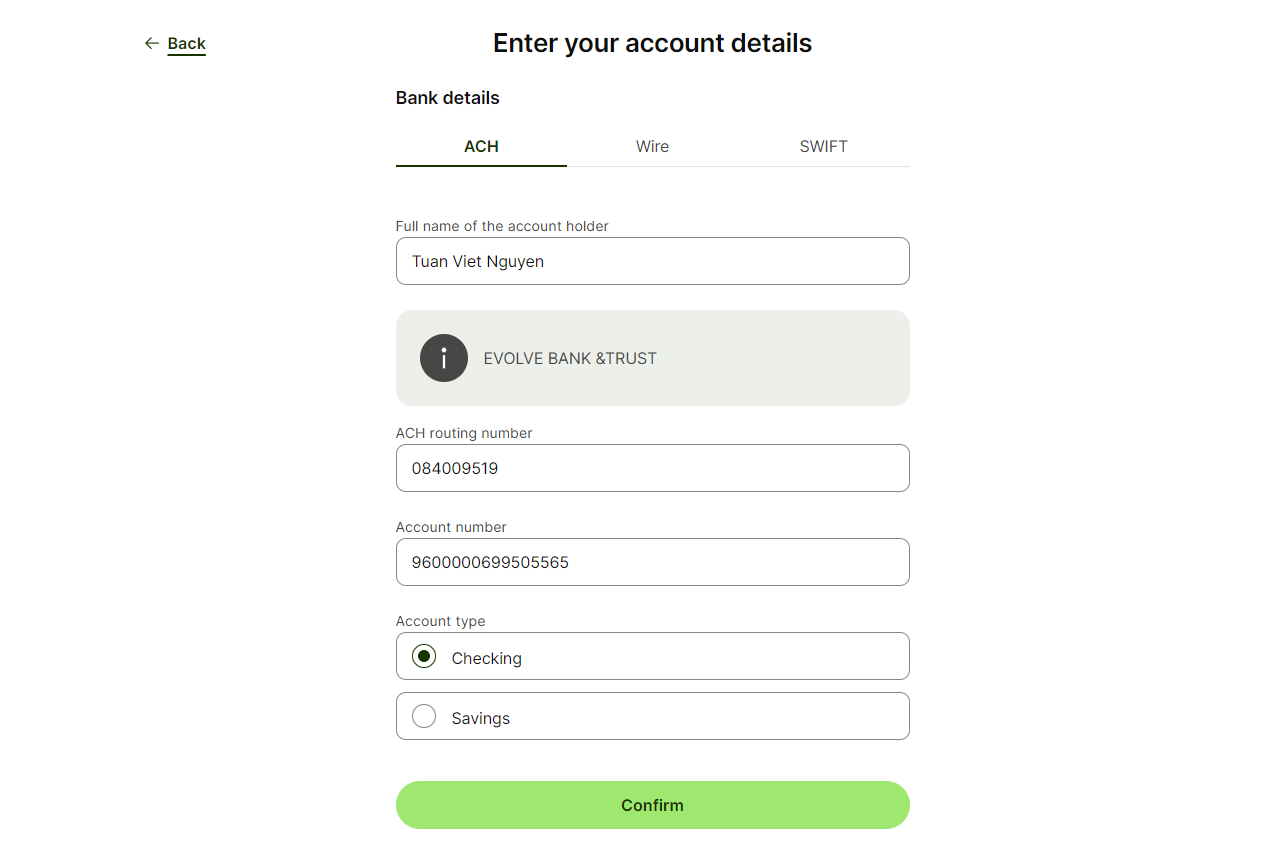Open the Back link

(x=187, y=43)
